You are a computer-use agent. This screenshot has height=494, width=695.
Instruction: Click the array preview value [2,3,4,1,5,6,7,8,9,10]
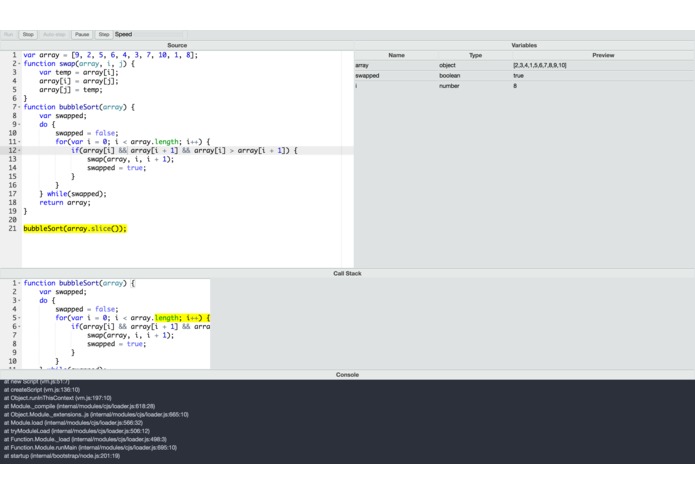[539, 65]
